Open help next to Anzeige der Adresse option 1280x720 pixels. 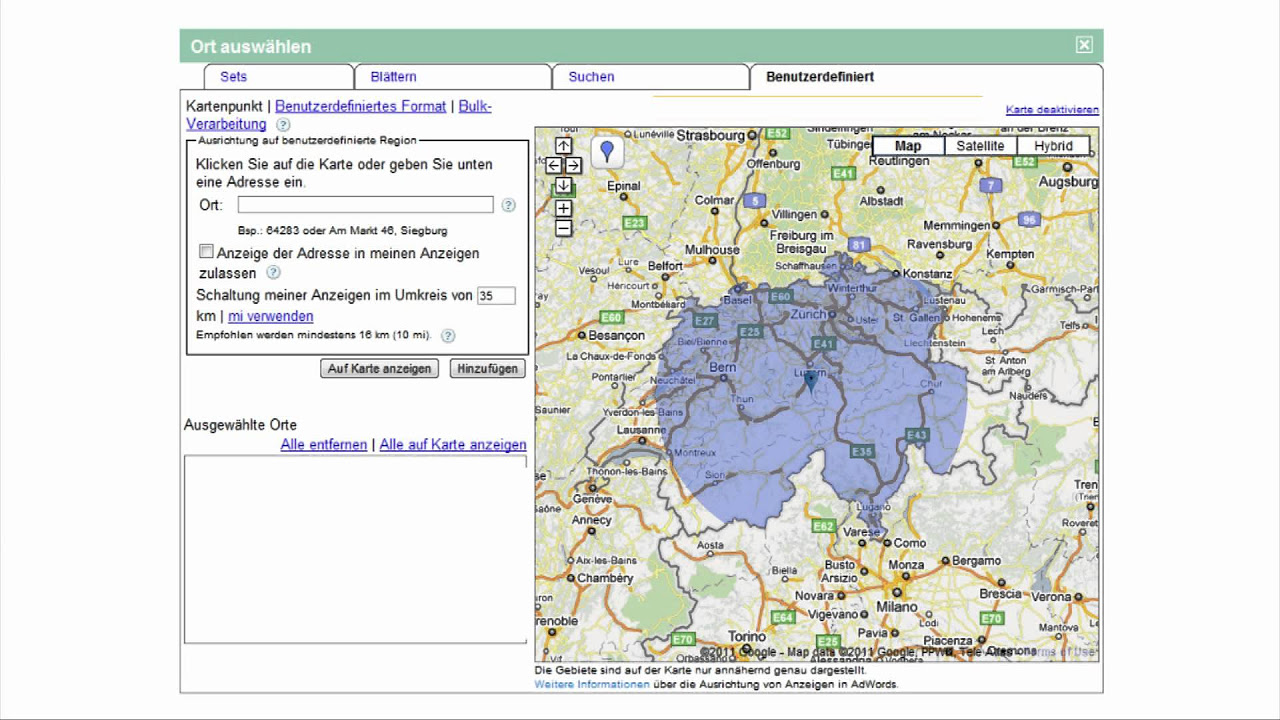coord(273,272)
